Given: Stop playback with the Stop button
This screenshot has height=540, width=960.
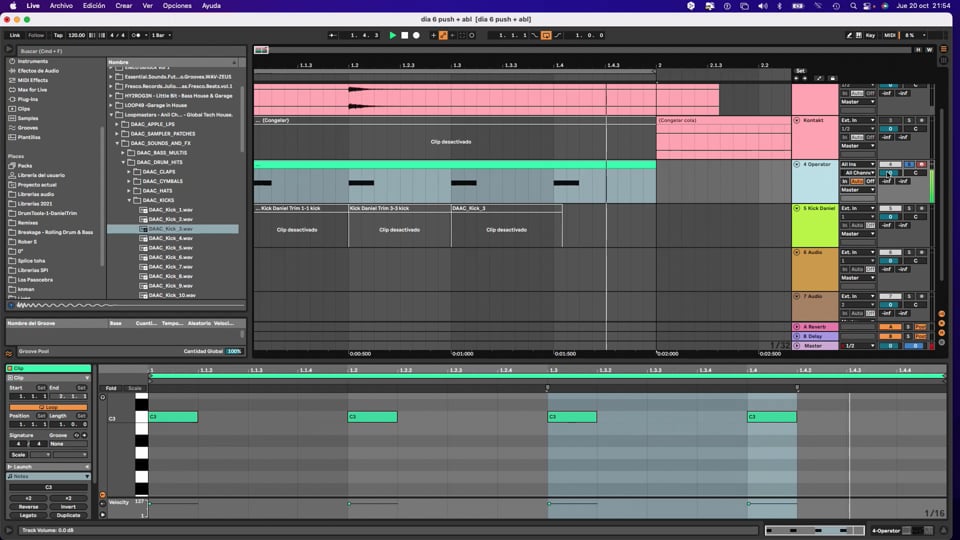Looking at the screenshot, I should tap(404, 36).
